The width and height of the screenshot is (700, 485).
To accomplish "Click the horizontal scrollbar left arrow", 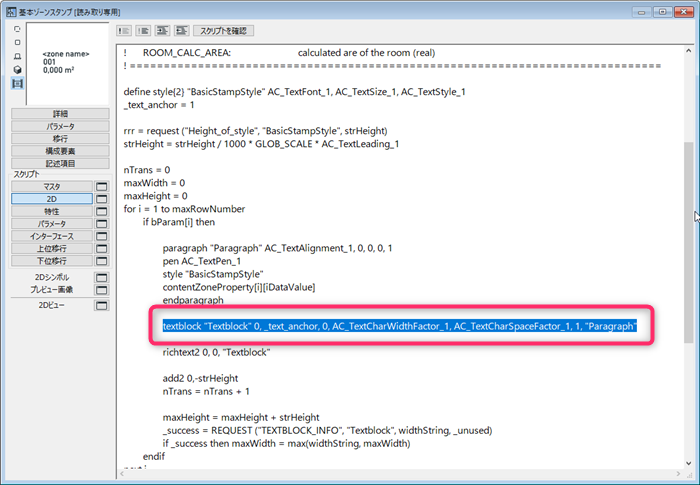I will (122, 473).
